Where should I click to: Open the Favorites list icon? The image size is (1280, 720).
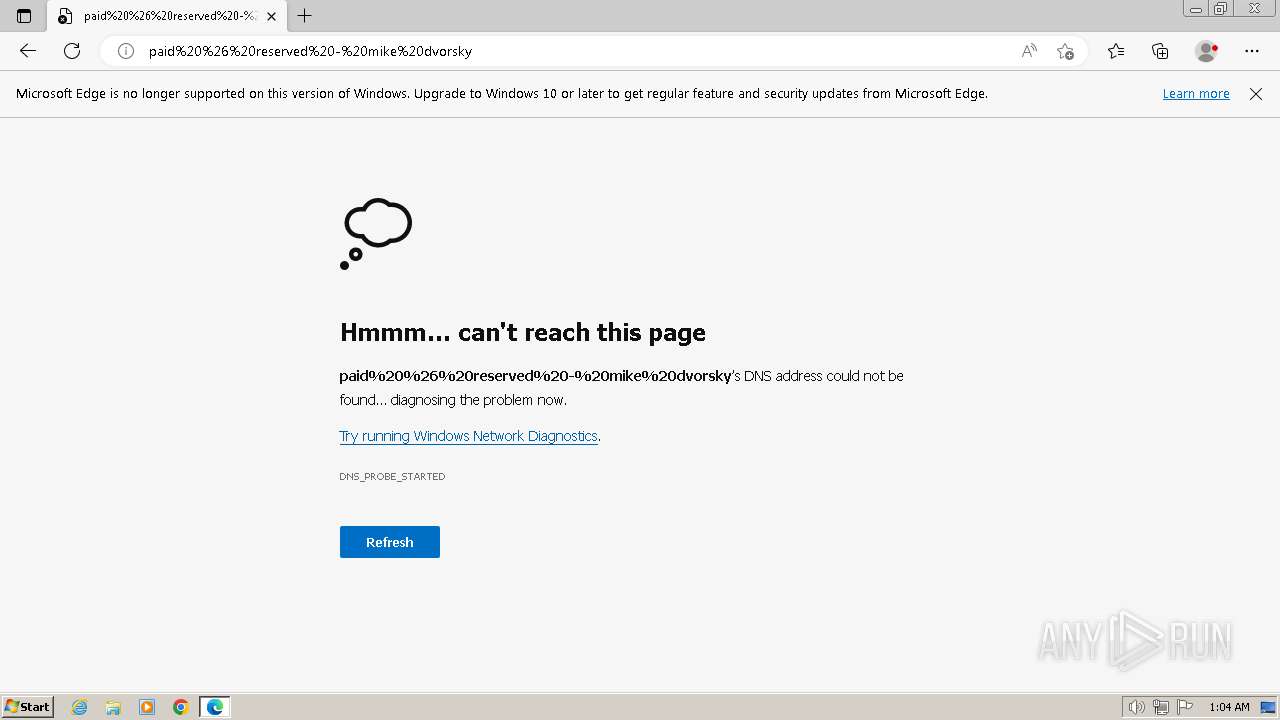pyautogui.click(x=1116, y=51)
